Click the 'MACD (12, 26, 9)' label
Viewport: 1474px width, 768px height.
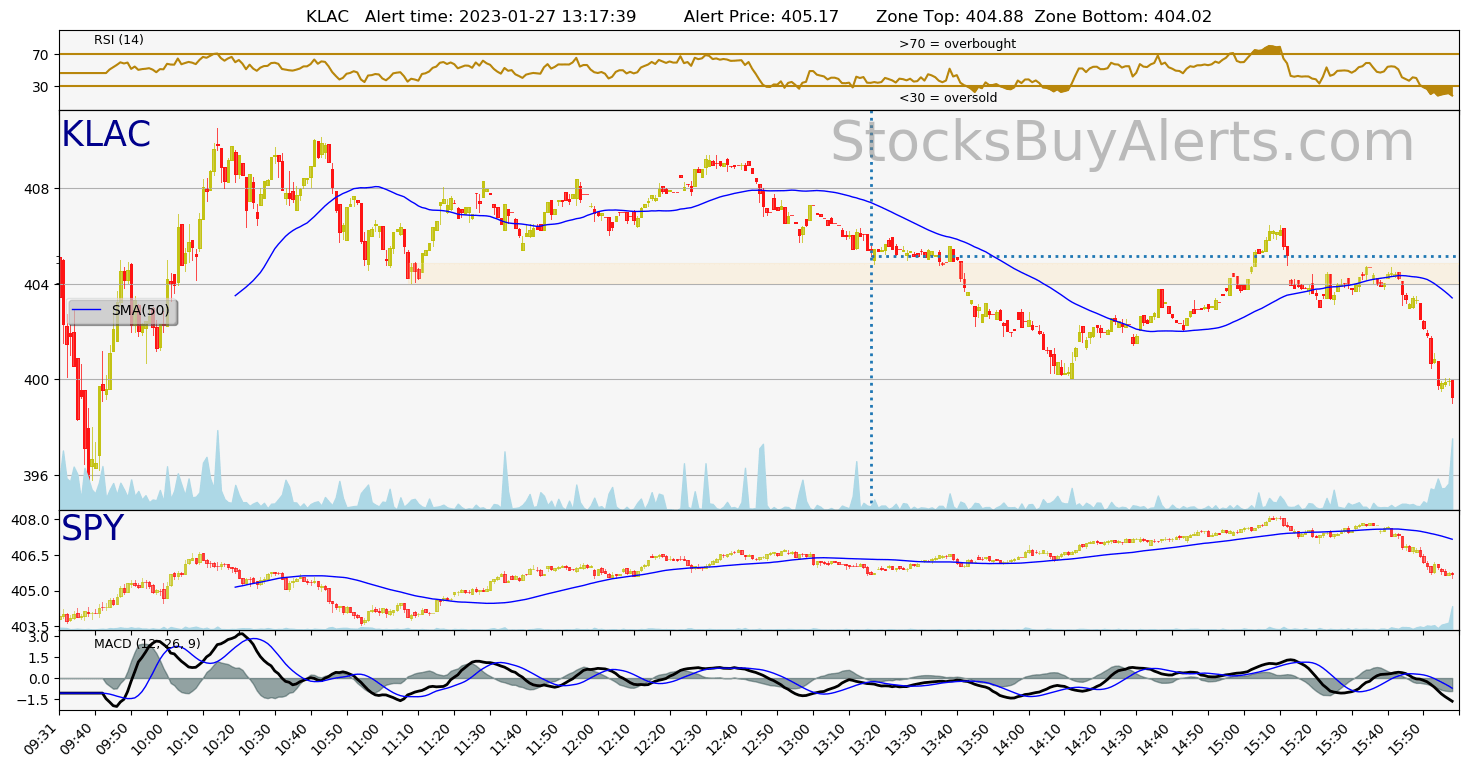[146, 643]
